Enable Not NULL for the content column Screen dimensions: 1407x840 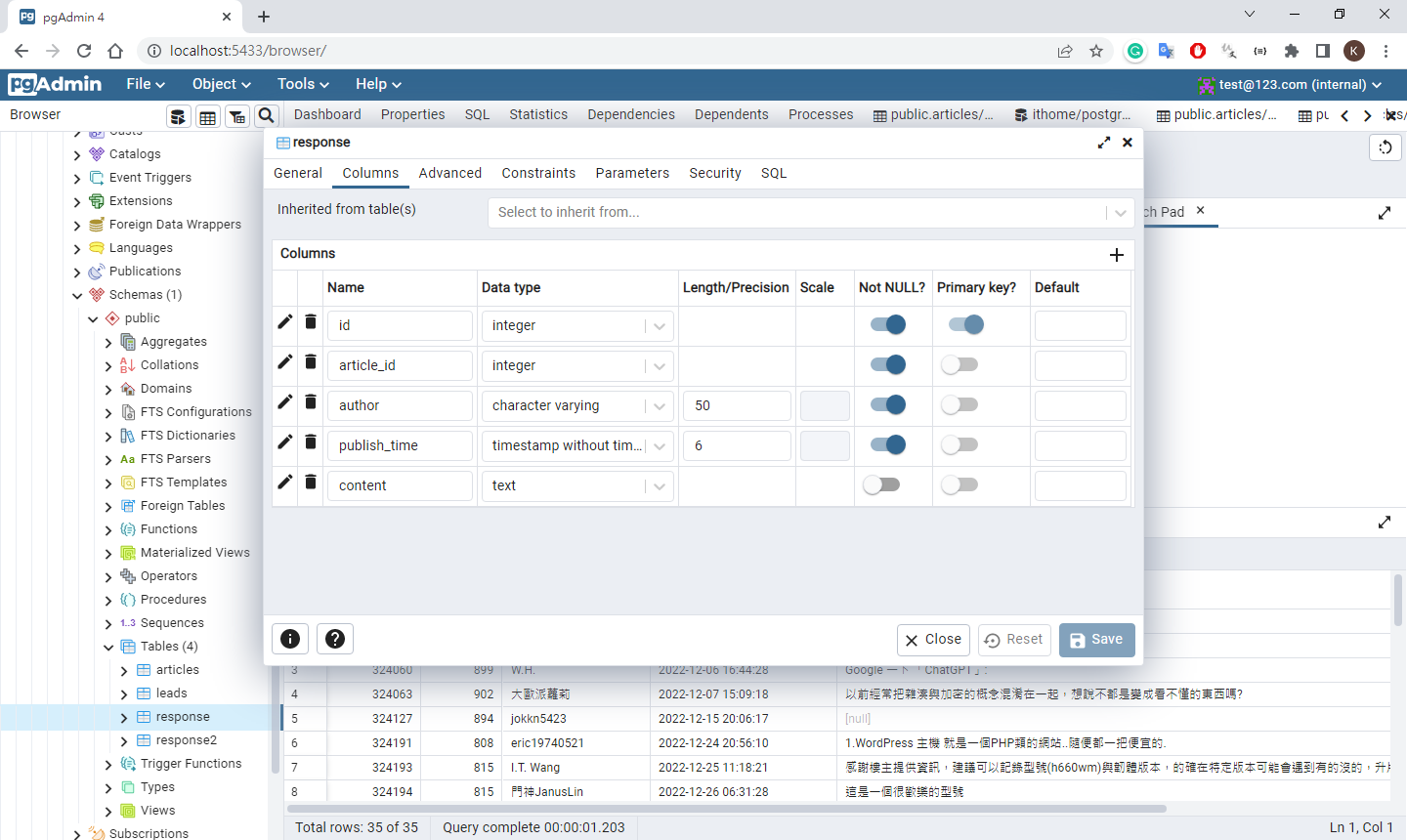pyautogui.click(x=881, y=485)
